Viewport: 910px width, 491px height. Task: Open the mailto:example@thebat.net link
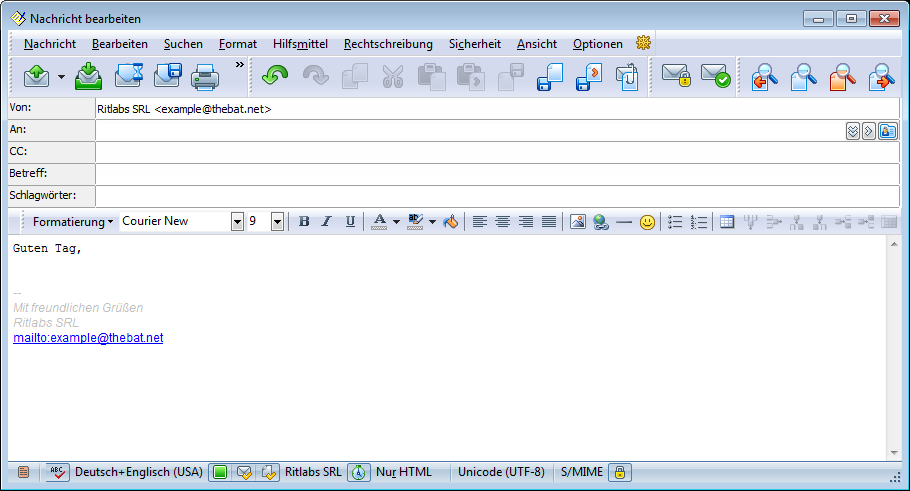(x=88, y=338)
